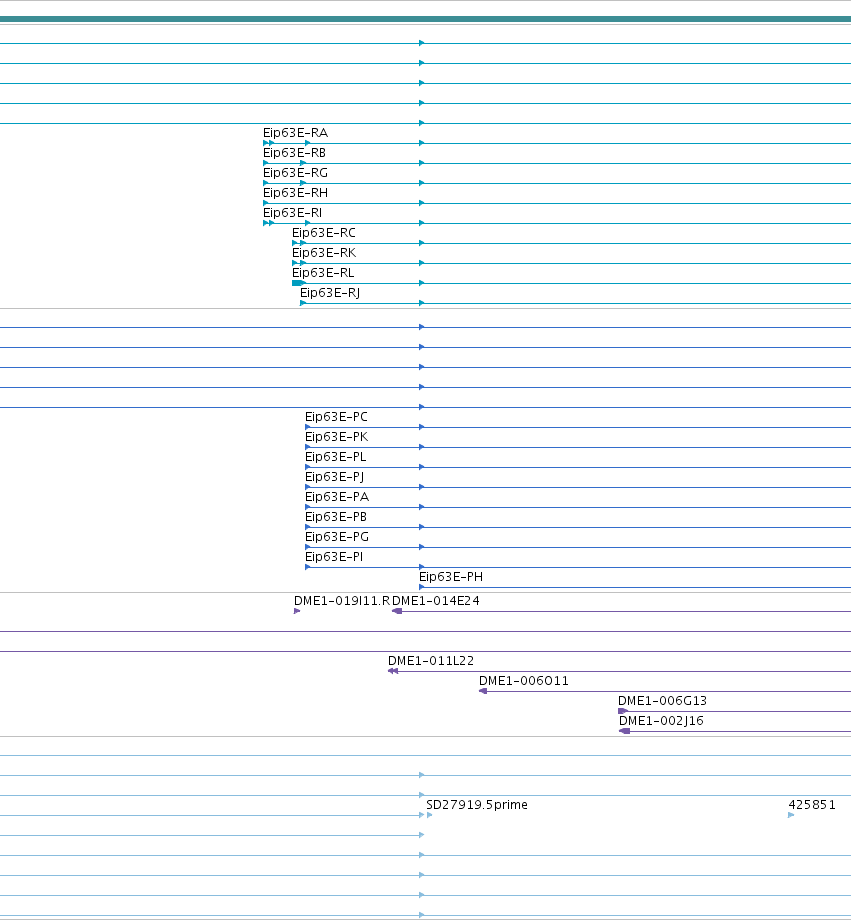The image size is (851, 920).
Task: Click the DME1-011L22 double arrowhead glyph
Action: (393, 671)
